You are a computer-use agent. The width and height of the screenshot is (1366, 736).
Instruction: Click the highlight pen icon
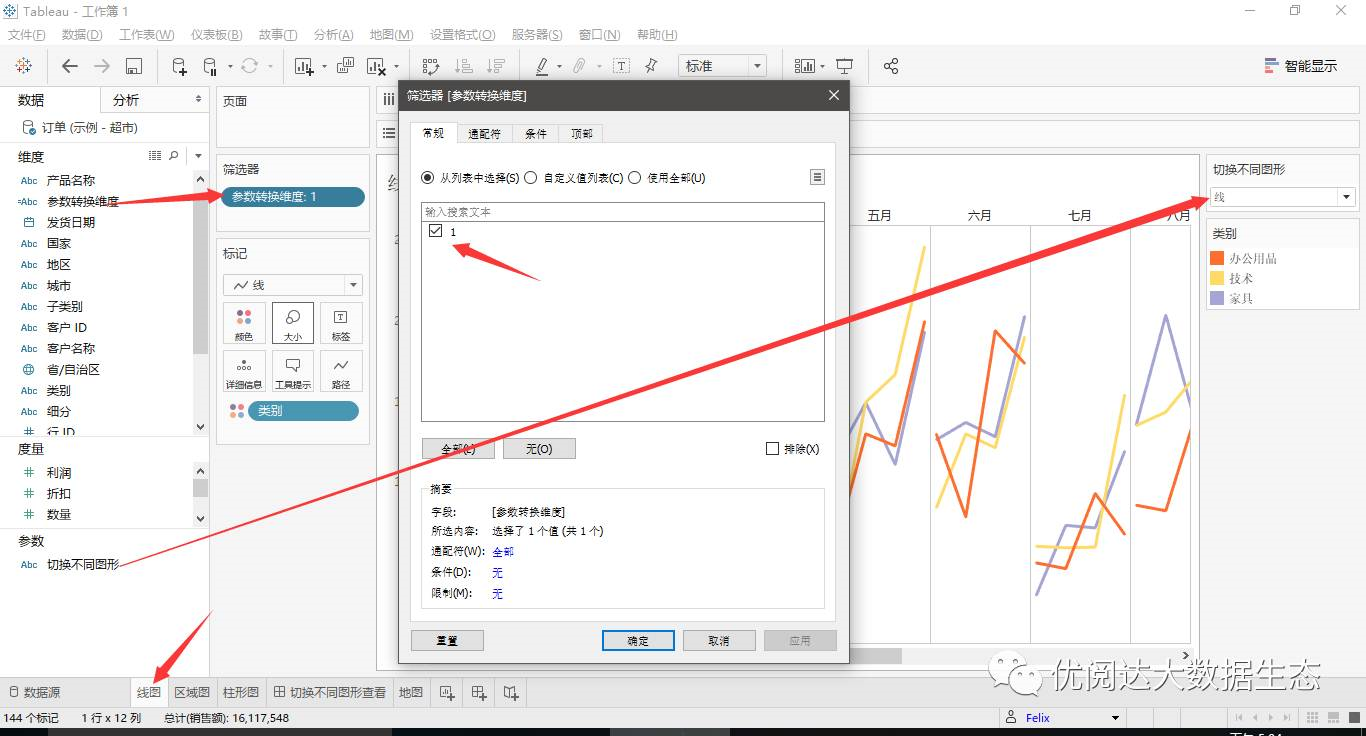pyautogui.click(x=542, y=66)
